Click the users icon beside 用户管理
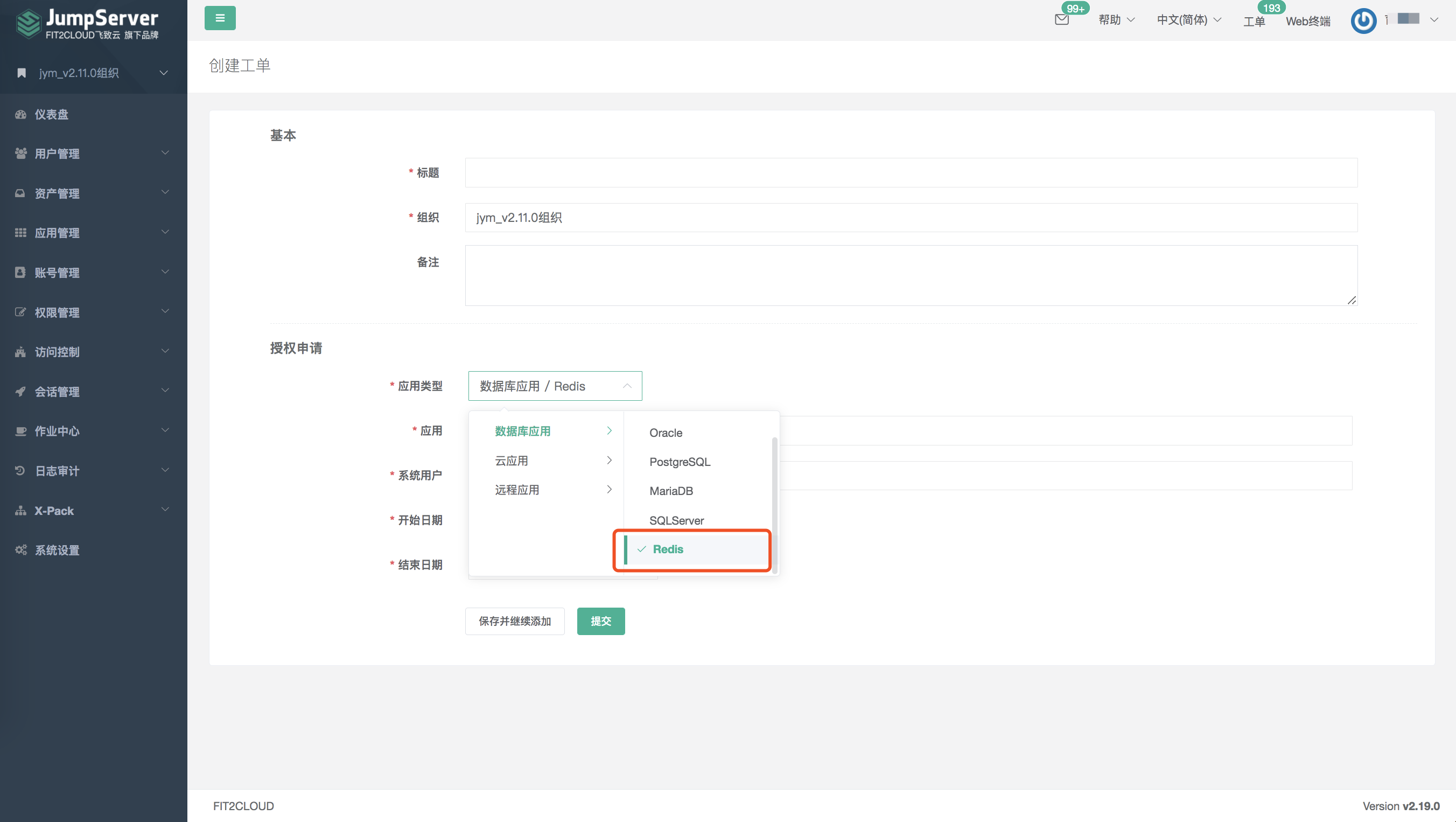Image resolution: width=1456 pixels, height=822 pixels. tap(21, 153)
